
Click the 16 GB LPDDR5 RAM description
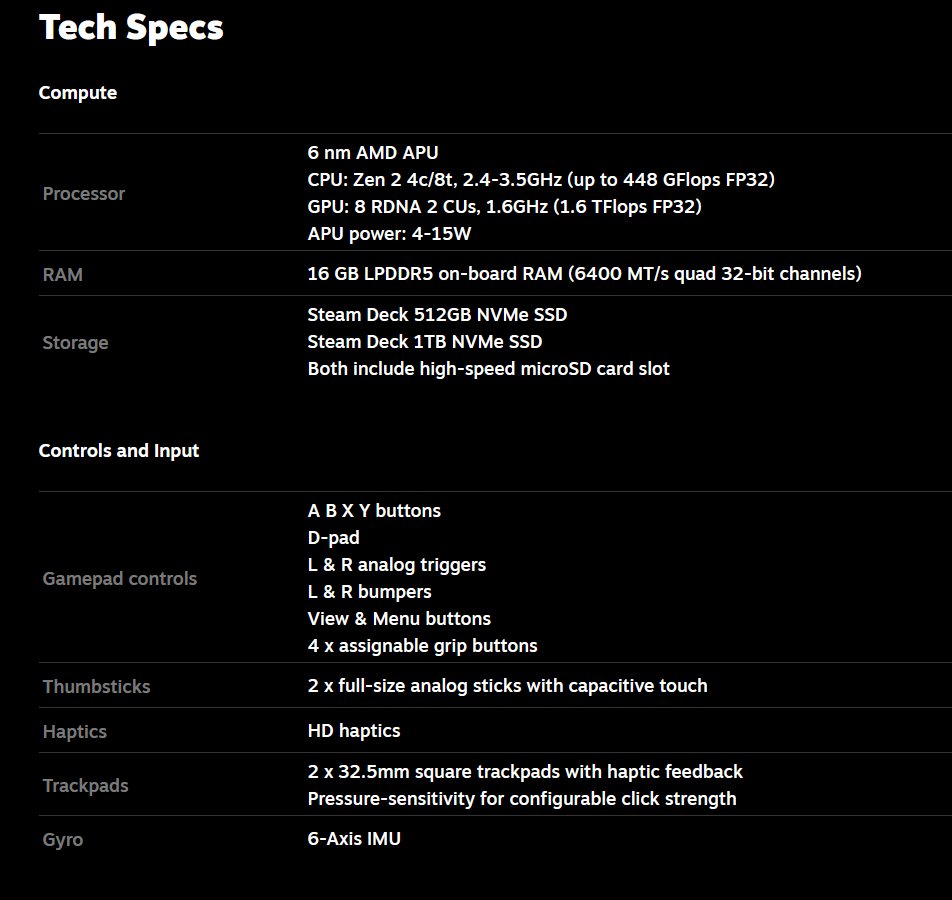[x=584, y=273]
